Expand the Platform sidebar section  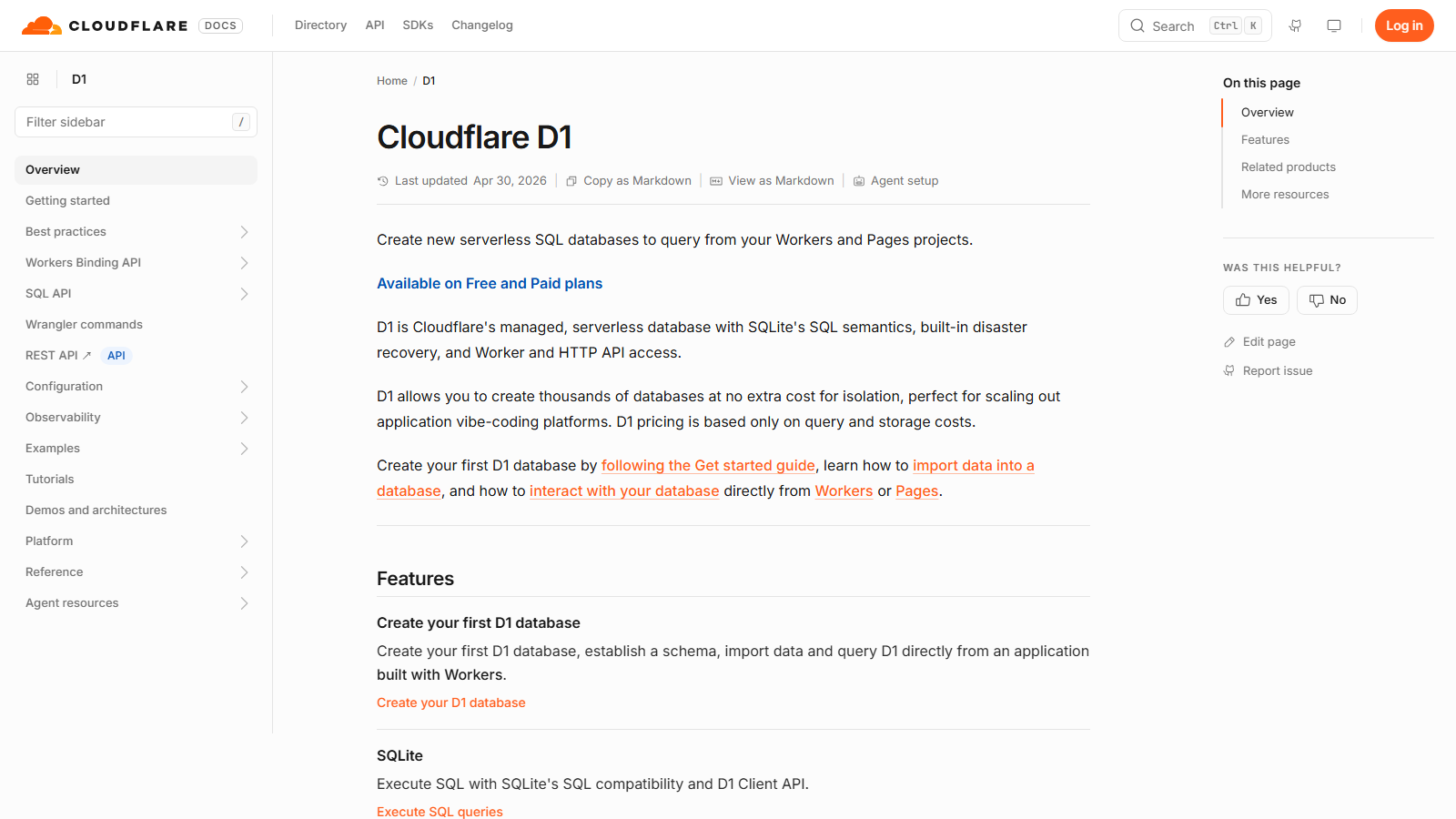[244, 541]
